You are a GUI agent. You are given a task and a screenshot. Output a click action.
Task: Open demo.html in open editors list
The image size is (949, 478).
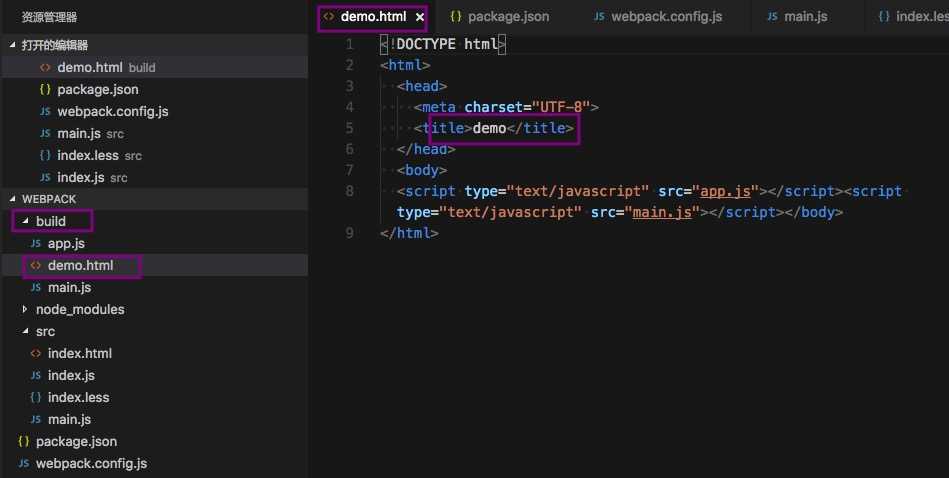point(154,67)
